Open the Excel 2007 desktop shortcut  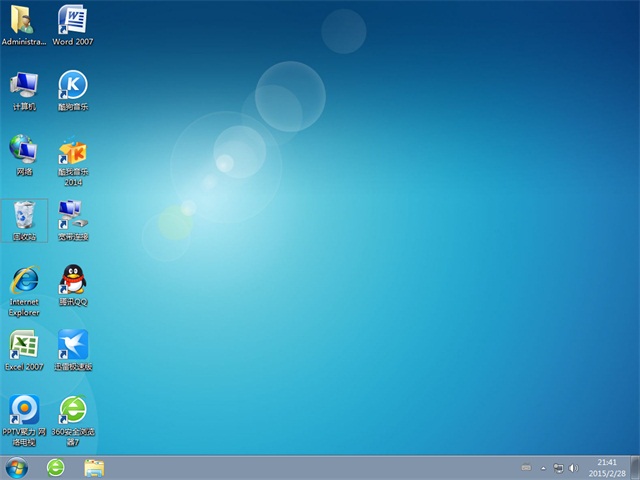coord(23,346)
